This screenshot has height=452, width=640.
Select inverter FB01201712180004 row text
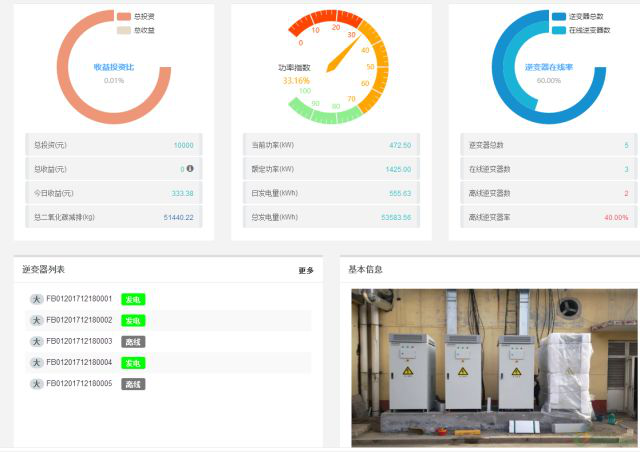[79, 362]
